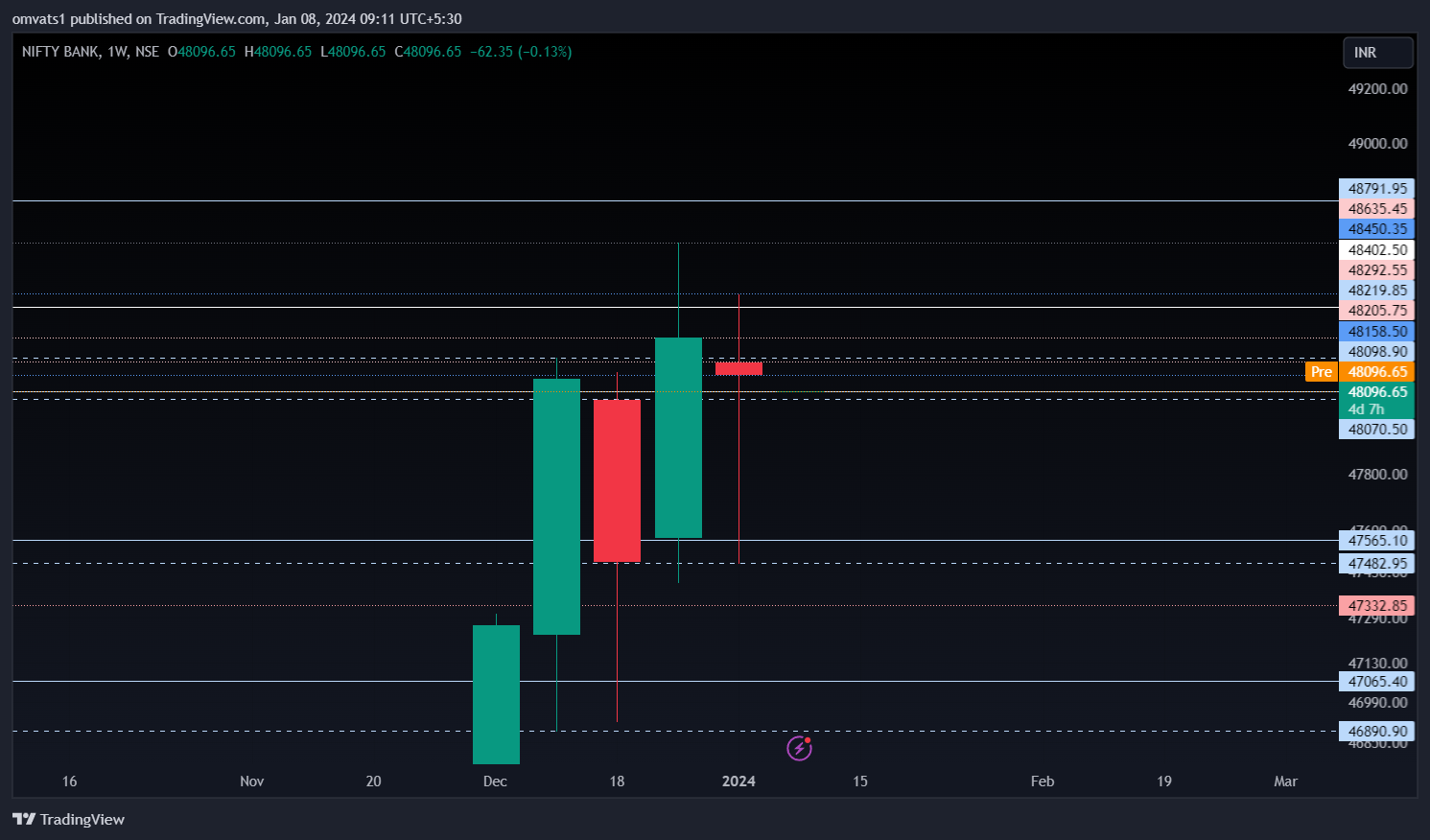The height and width of the screenshot is (840, 1430).
Task: Select the 48292.55 price label
Action: [x=1376, y=270]
